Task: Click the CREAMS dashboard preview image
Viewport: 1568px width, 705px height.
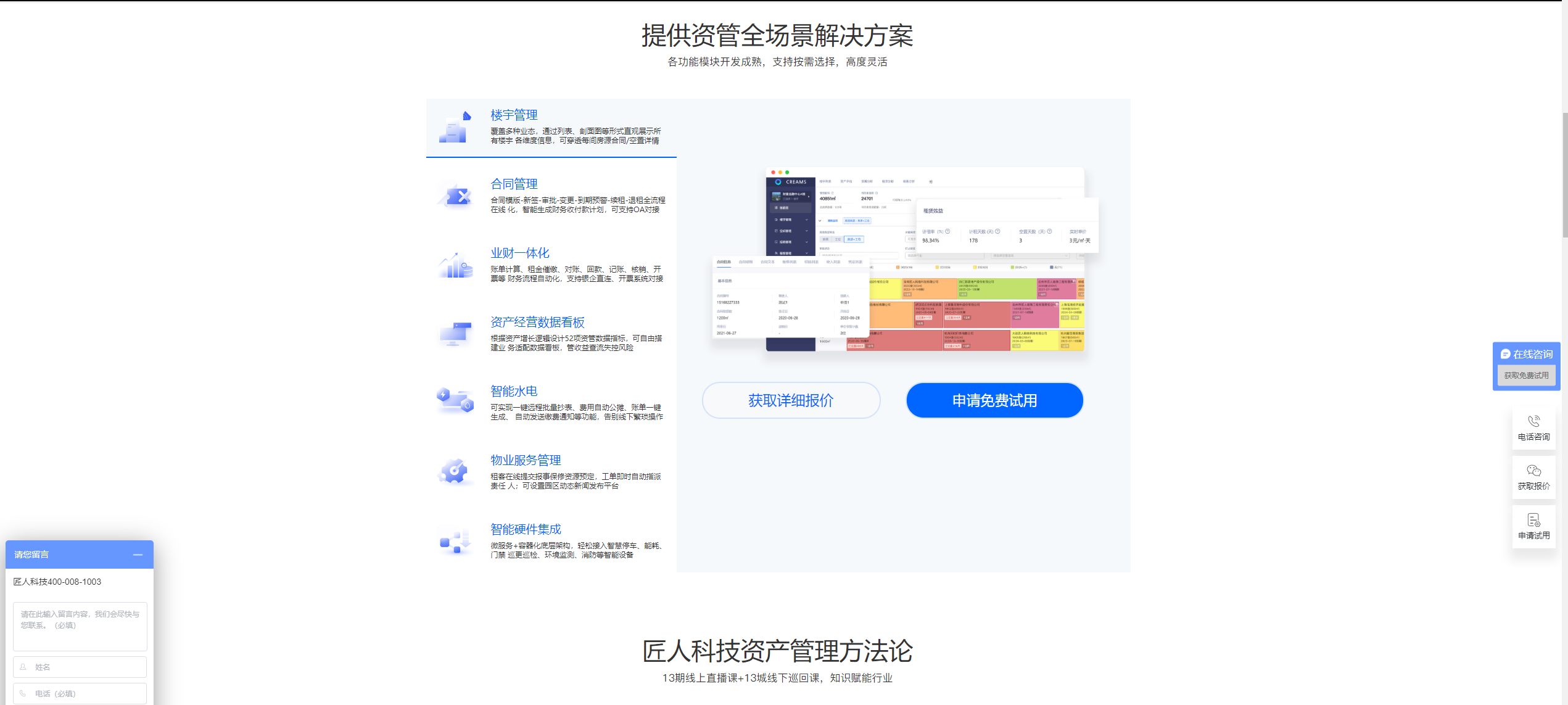Action: [906, 259]
